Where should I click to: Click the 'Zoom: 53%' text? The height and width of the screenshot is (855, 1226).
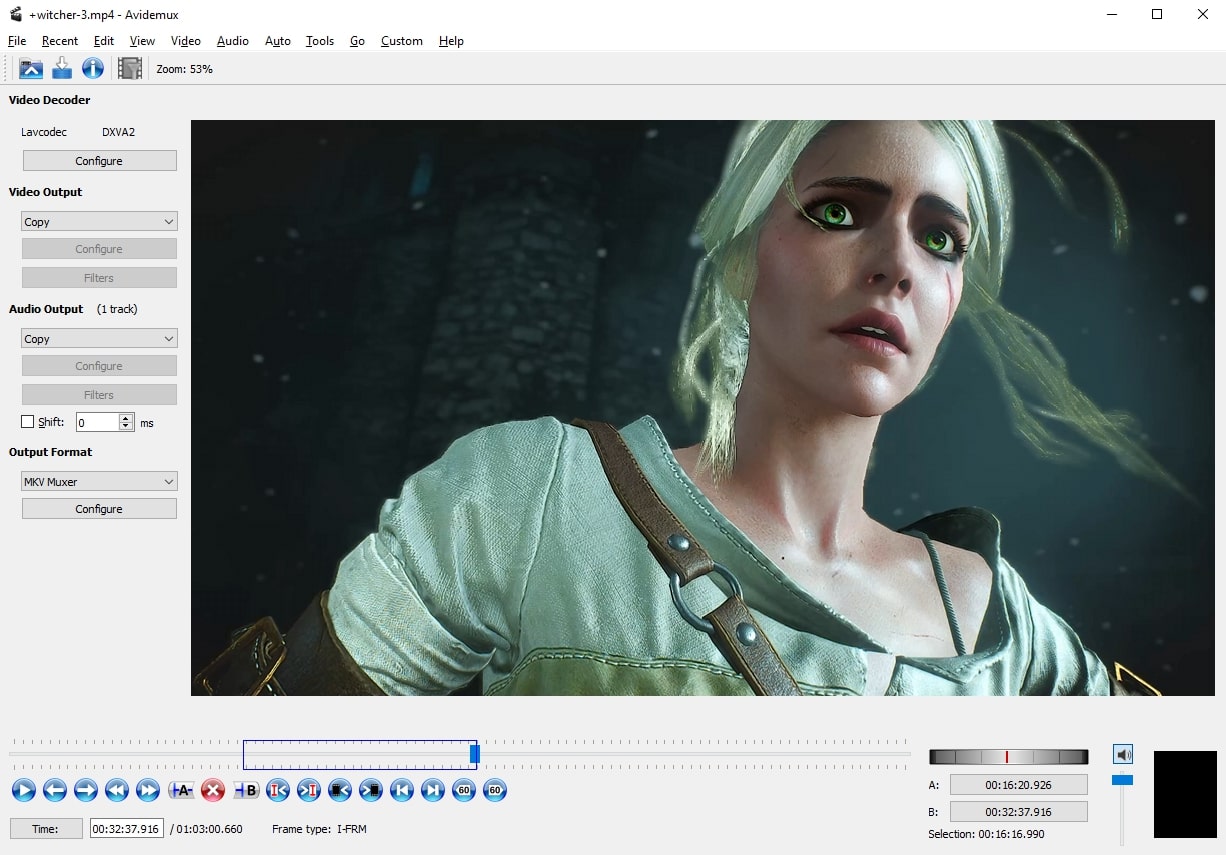[x=184, y=69]
